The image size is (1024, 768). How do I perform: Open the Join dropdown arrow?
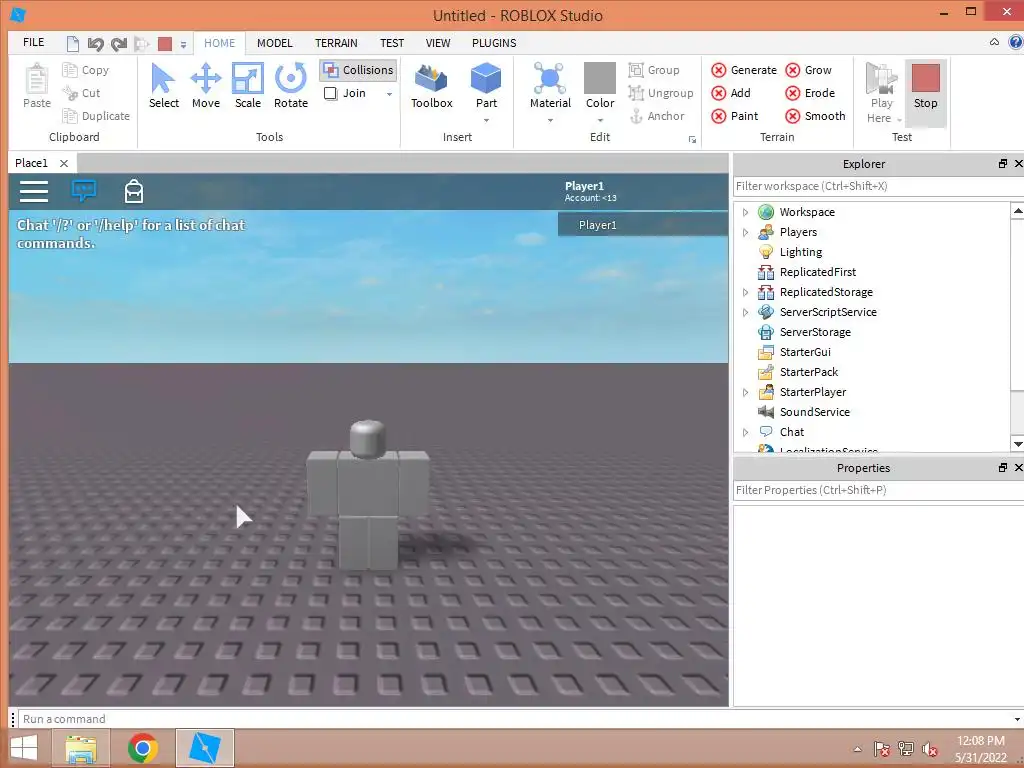pyautogui.click(x=389, y=94)
